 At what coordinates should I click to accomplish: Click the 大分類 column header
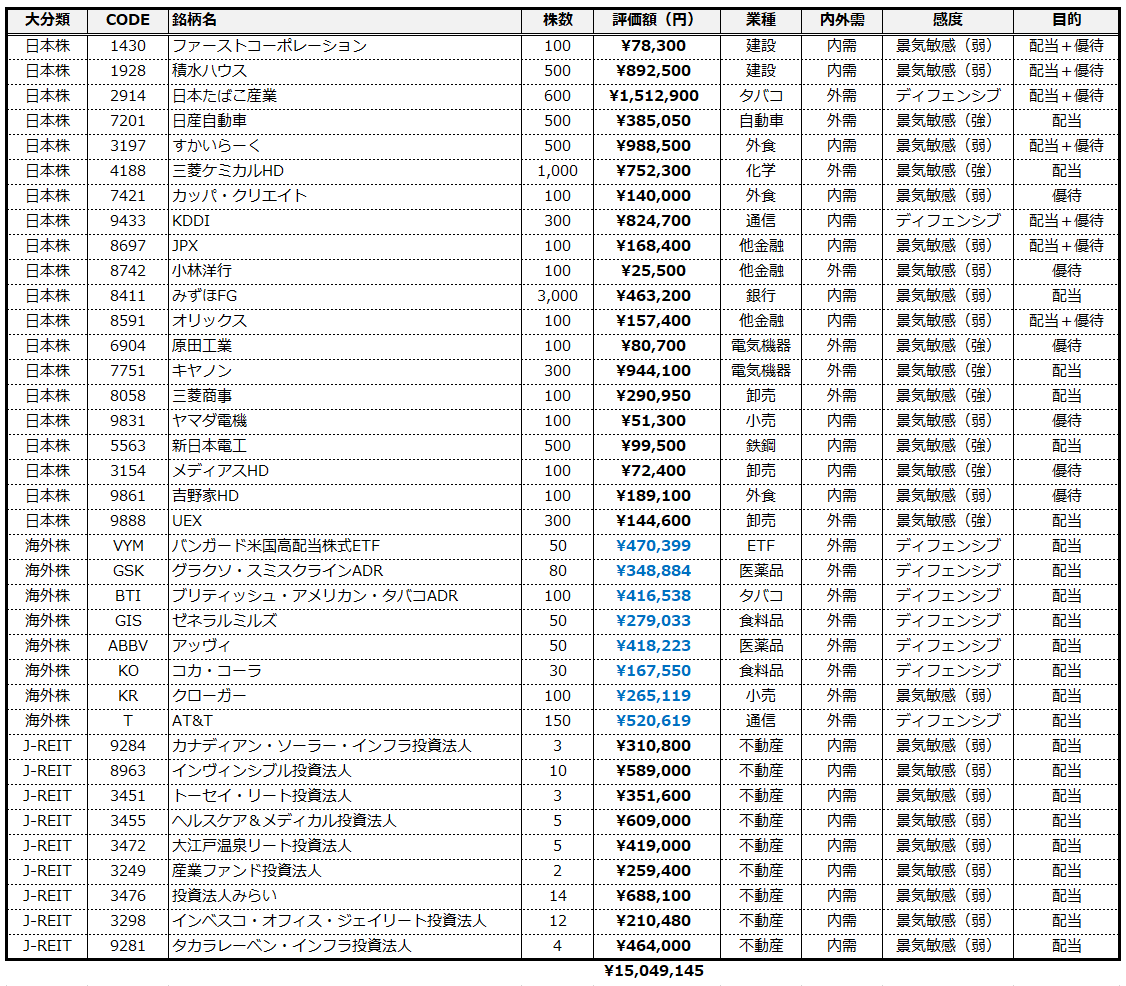pos(47,20)
